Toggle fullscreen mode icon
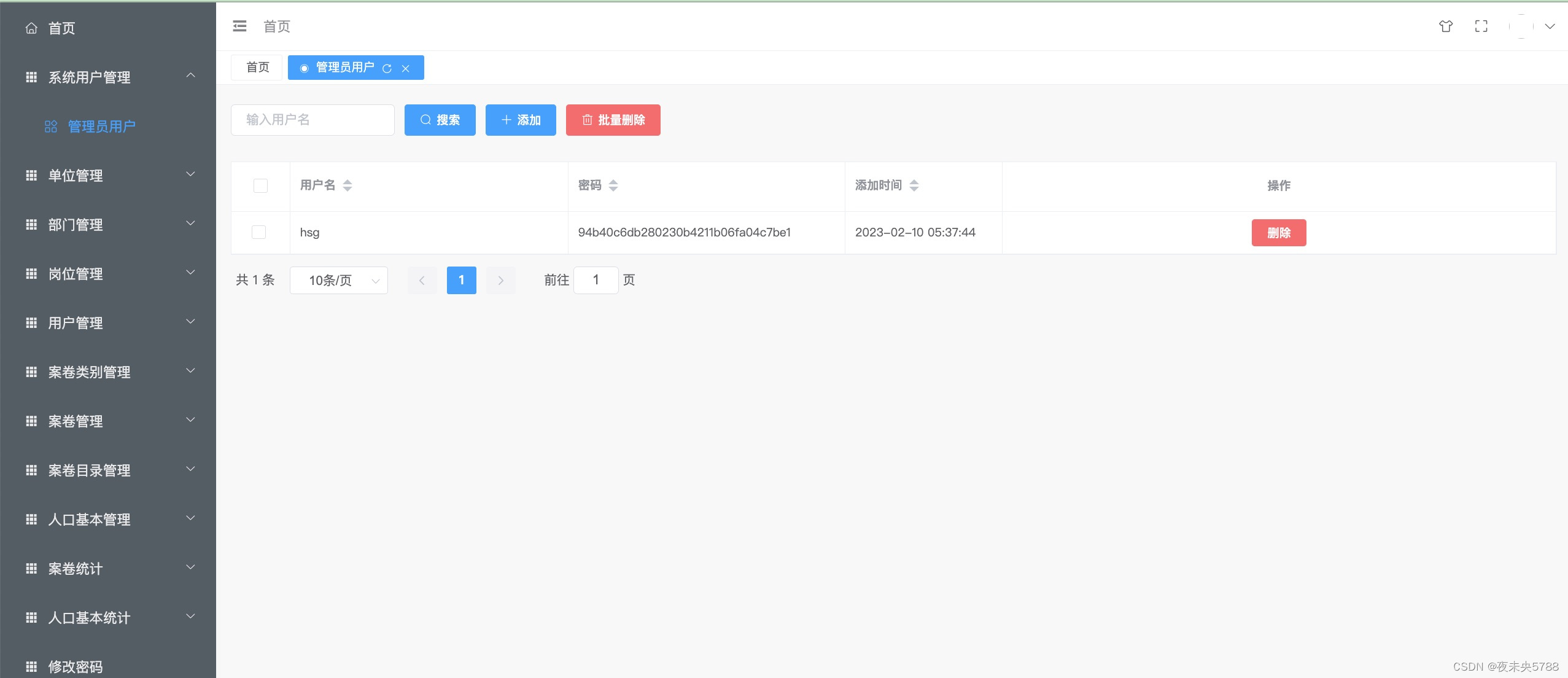This screenshot has height=678, width=1568. click(x=1481, y=26)
